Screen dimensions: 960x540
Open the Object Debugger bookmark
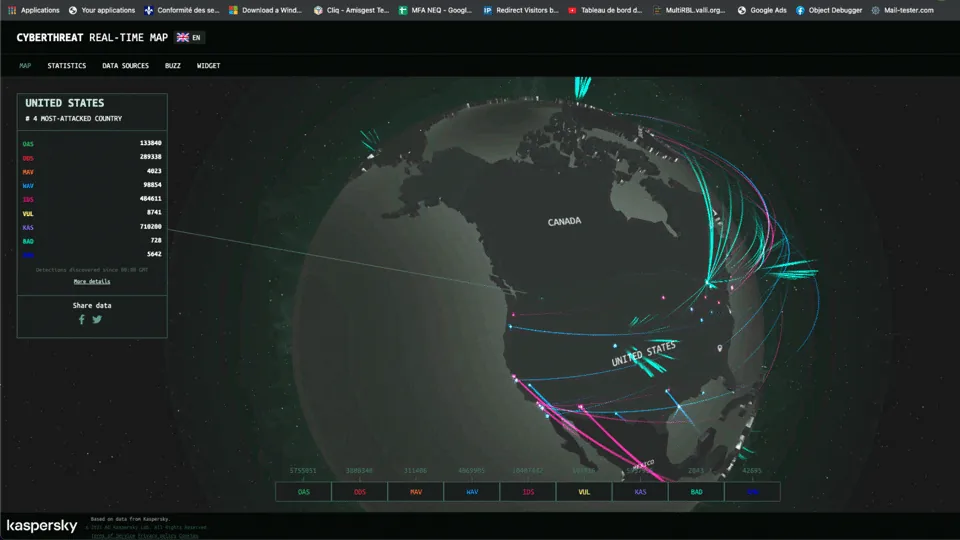829,10
